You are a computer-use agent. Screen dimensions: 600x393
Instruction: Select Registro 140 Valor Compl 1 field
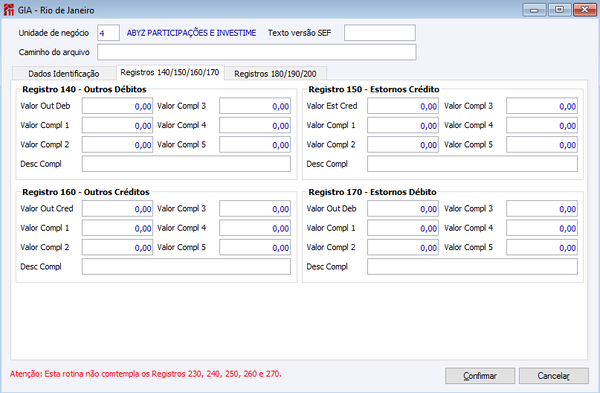click(x=117, y=126)
